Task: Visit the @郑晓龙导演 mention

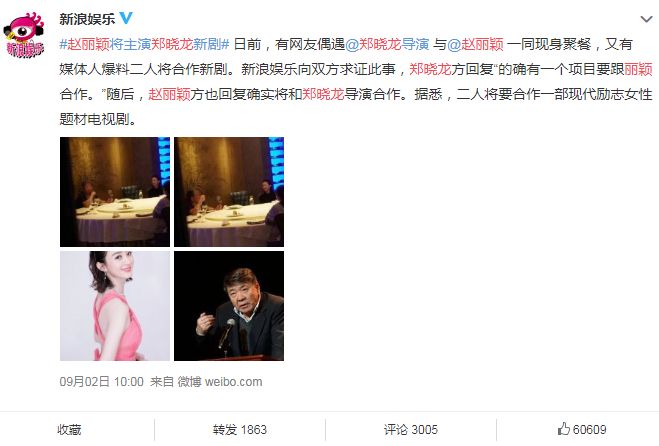Action: tap(387, 44)
